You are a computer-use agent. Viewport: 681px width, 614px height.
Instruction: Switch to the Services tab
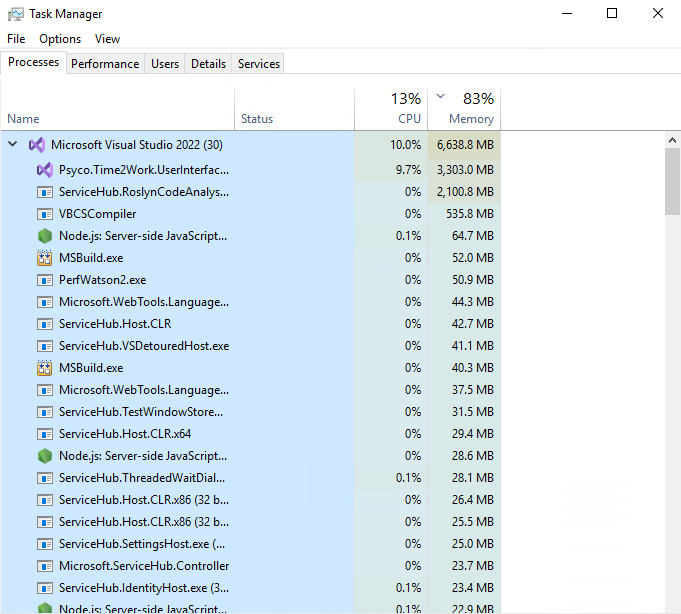(x=259, y=64)
